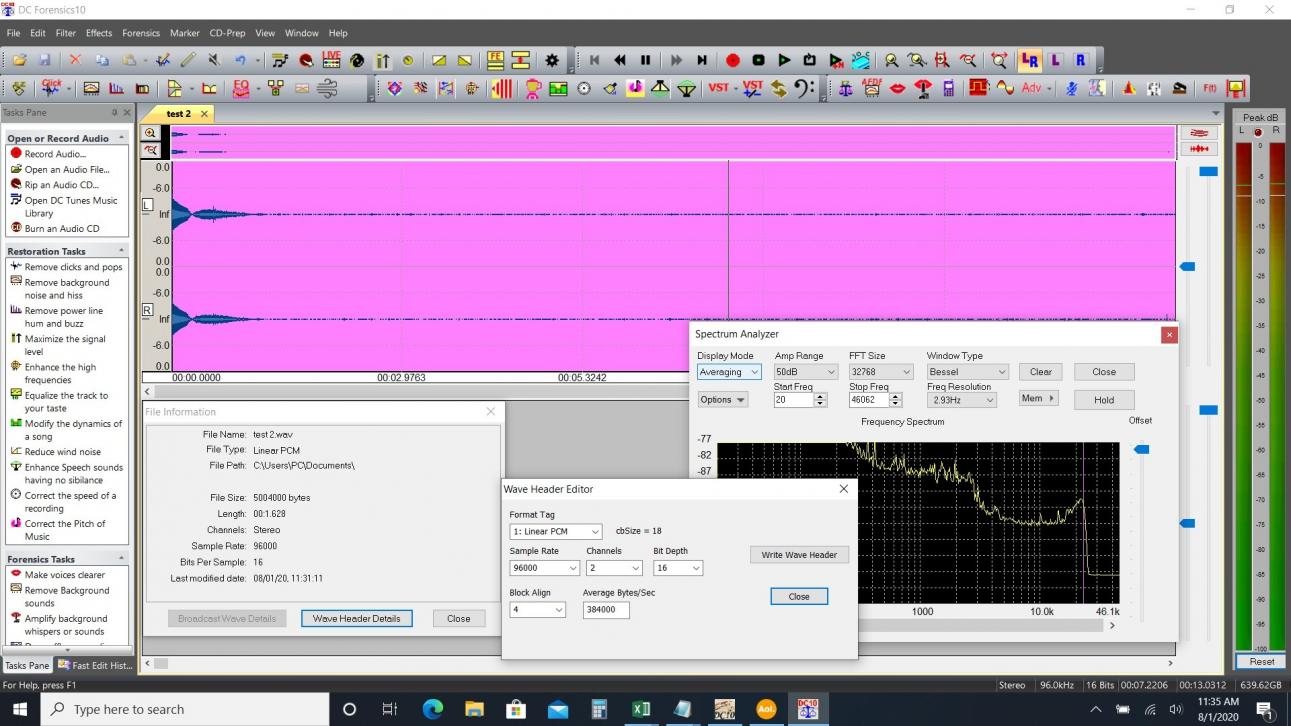Click the red lips voice icon
Screen dimensions: 1291x726
898,88
